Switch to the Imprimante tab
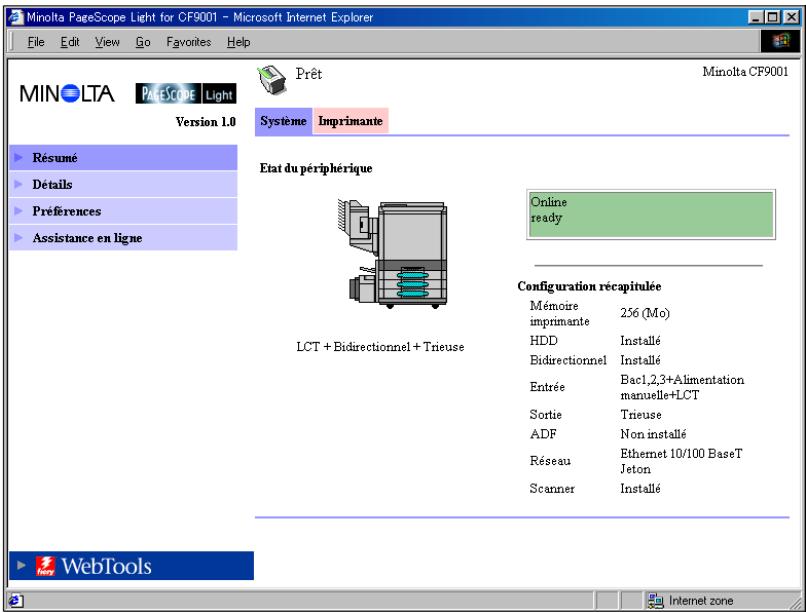Screen dimensions: 806x612 click(350, 121)
